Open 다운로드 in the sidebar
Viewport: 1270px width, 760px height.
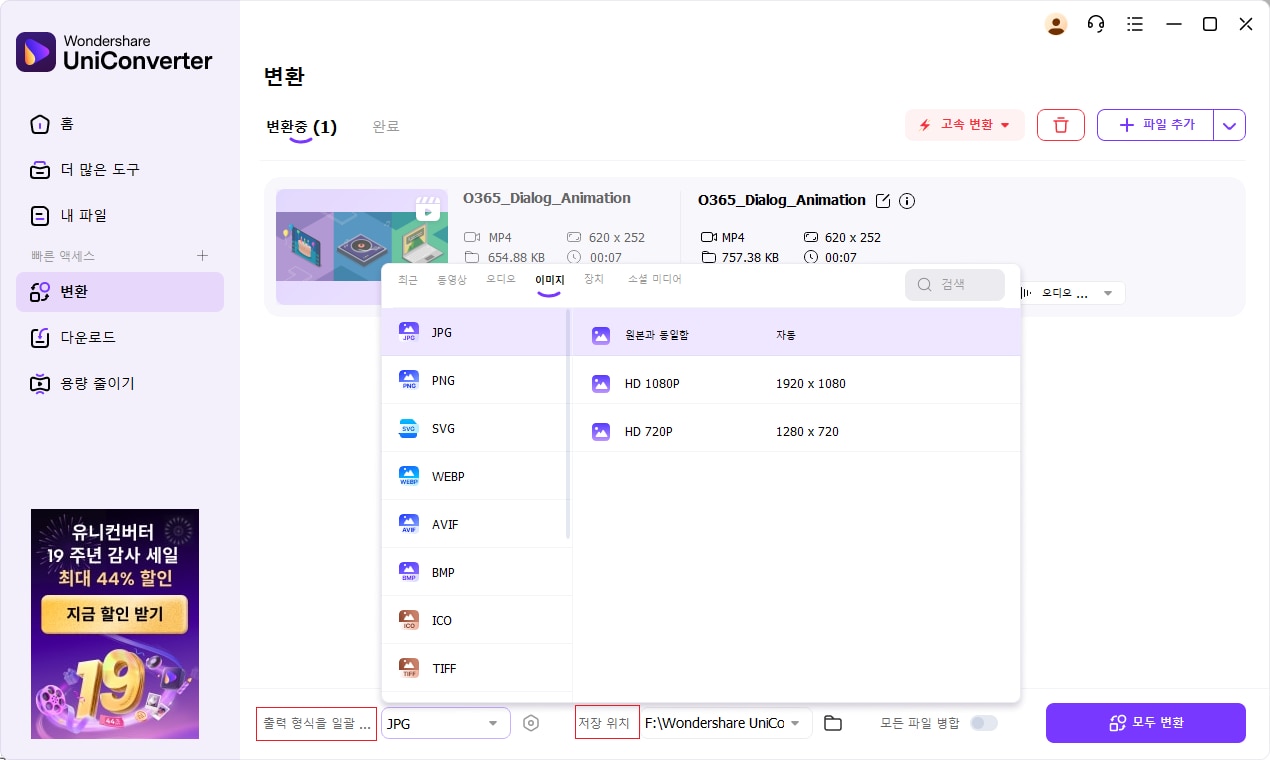pos(120,338)
